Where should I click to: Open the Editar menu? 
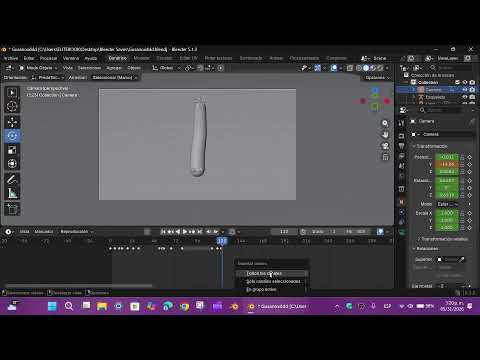(x=29, y=58)
